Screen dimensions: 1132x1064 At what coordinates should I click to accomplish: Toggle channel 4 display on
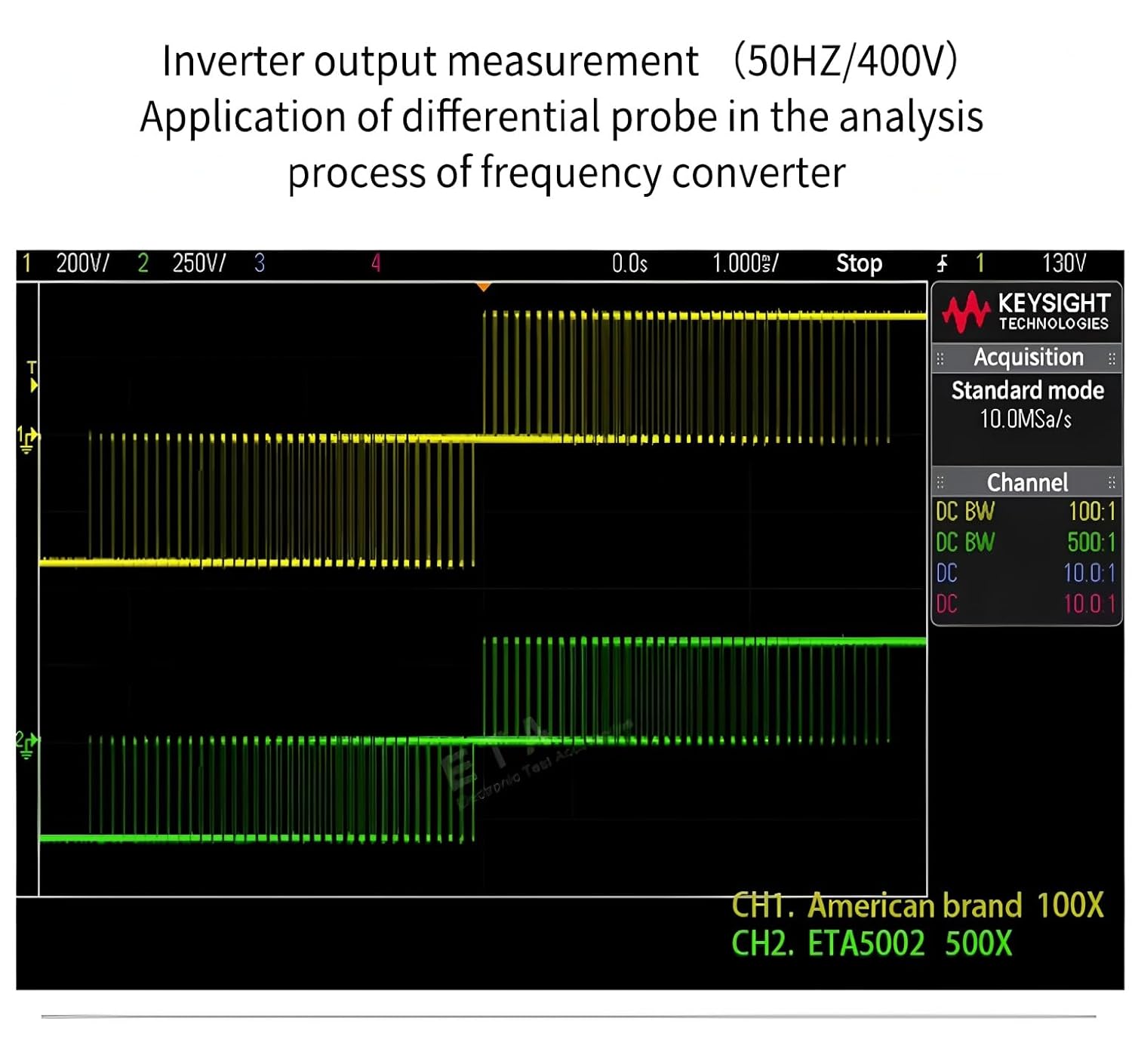point(377,263)
